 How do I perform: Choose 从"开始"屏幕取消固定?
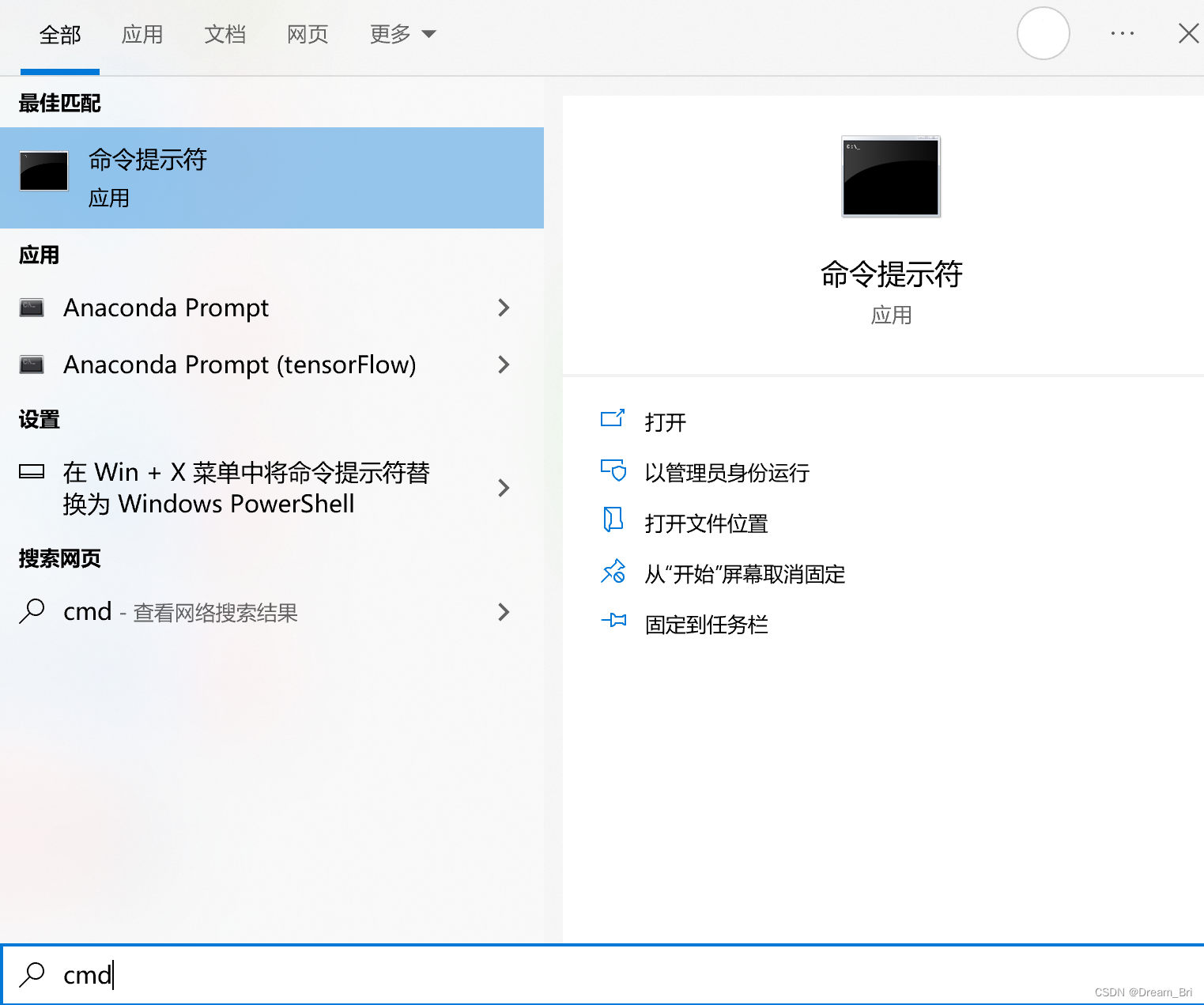point(745,574)
